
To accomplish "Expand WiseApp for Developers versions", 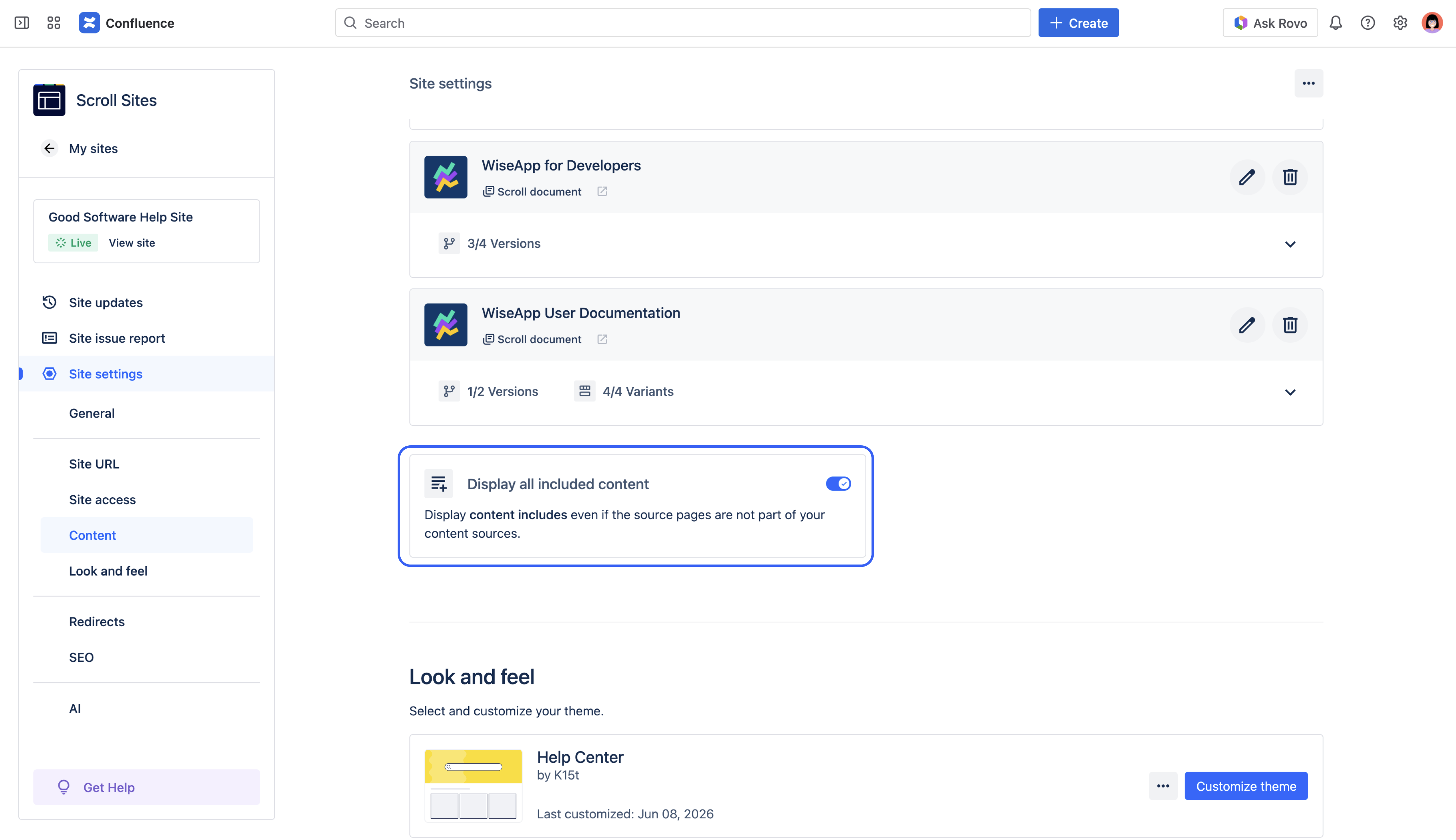I will click(x=1290, y=244).
